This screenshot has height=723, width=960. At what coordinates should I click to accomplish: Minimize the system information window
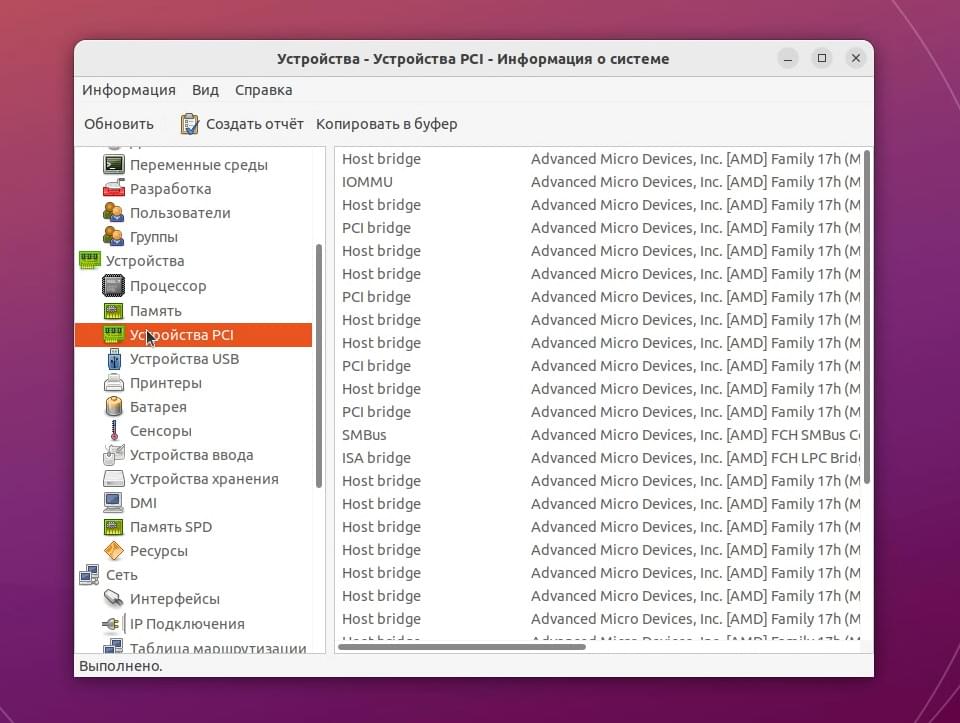(x=788, y=59)
